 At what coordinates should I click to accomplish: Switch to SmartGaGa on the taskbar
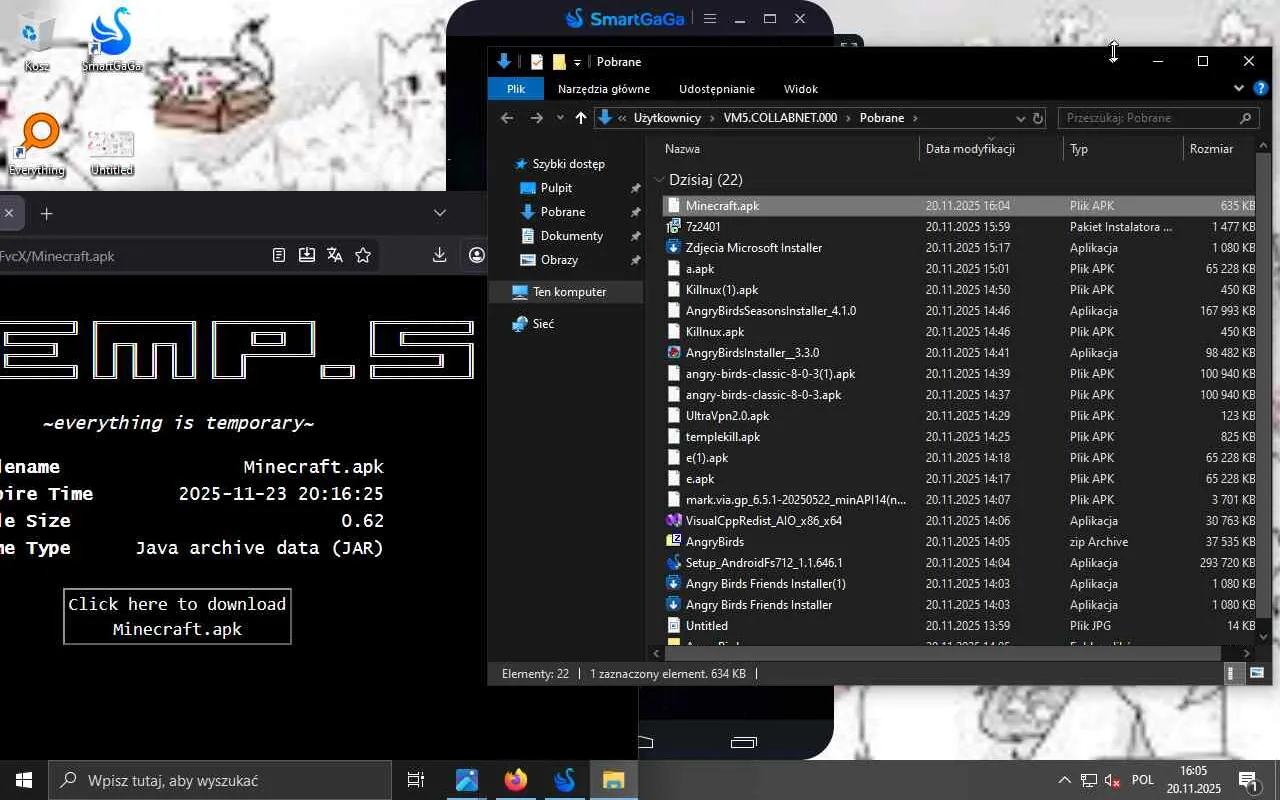(x=565, y=780)
